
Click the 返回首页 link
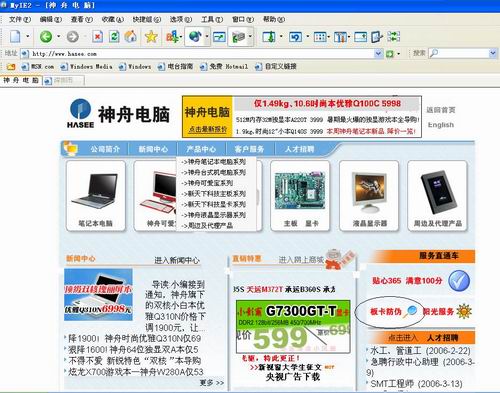click(441, 110)
